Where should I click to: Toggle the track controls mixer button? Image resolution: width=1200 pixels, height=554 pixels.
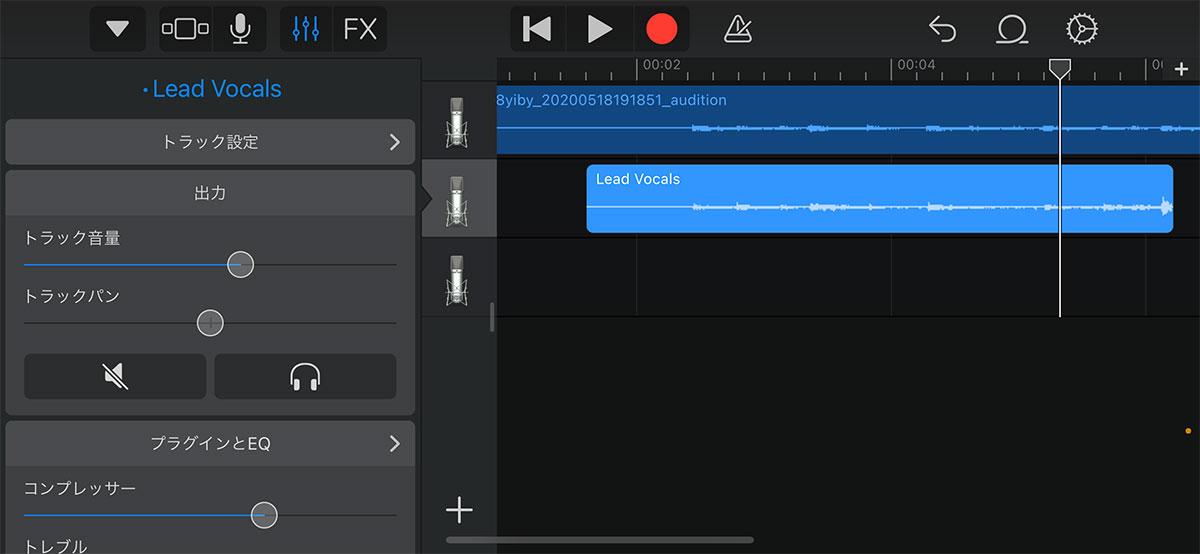tap(306, 29)
